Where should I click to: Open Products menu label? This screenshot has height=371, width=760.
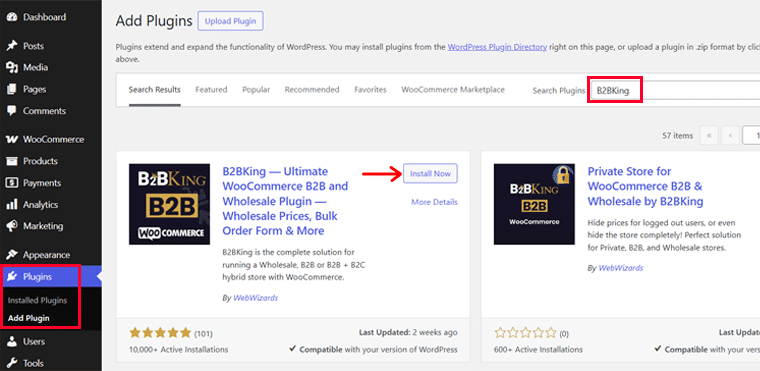(x=40, y=161)
